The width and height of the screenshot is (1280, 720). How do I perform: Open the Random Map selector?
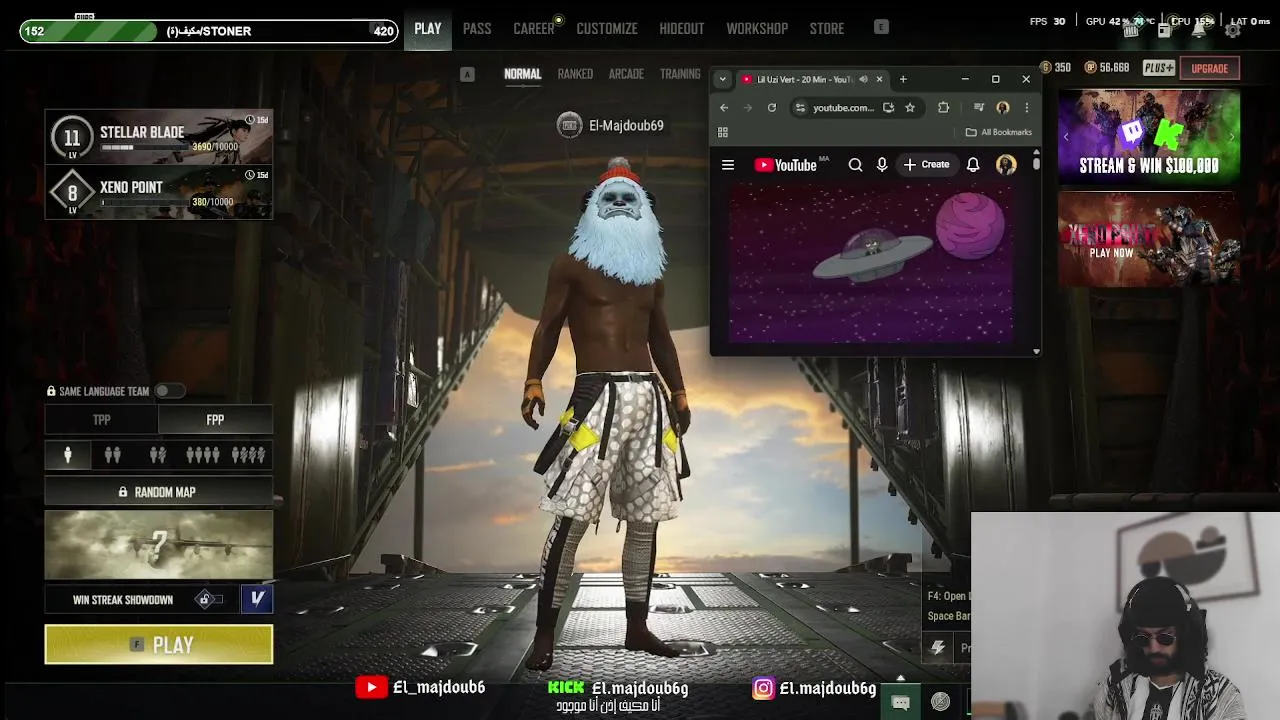pyautogui.click(x=159, y=492)
